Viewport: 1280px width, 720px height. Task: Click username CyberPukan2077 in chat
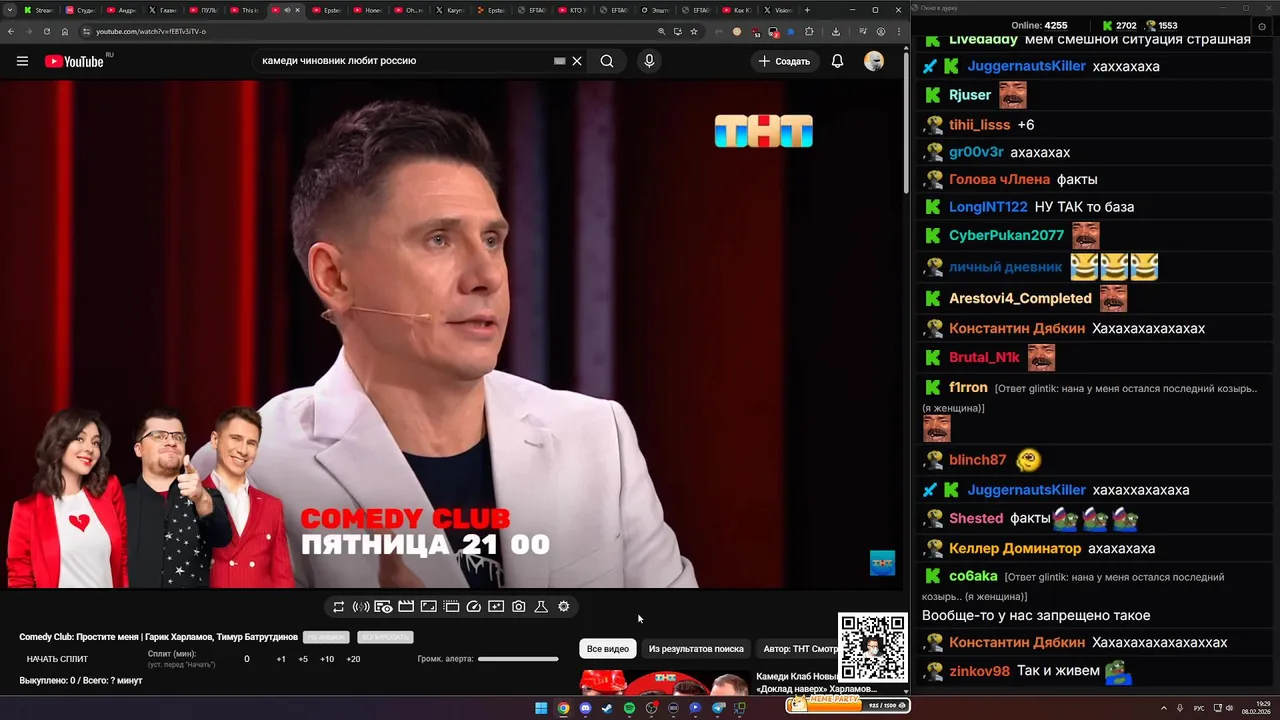pos(1006,235)
